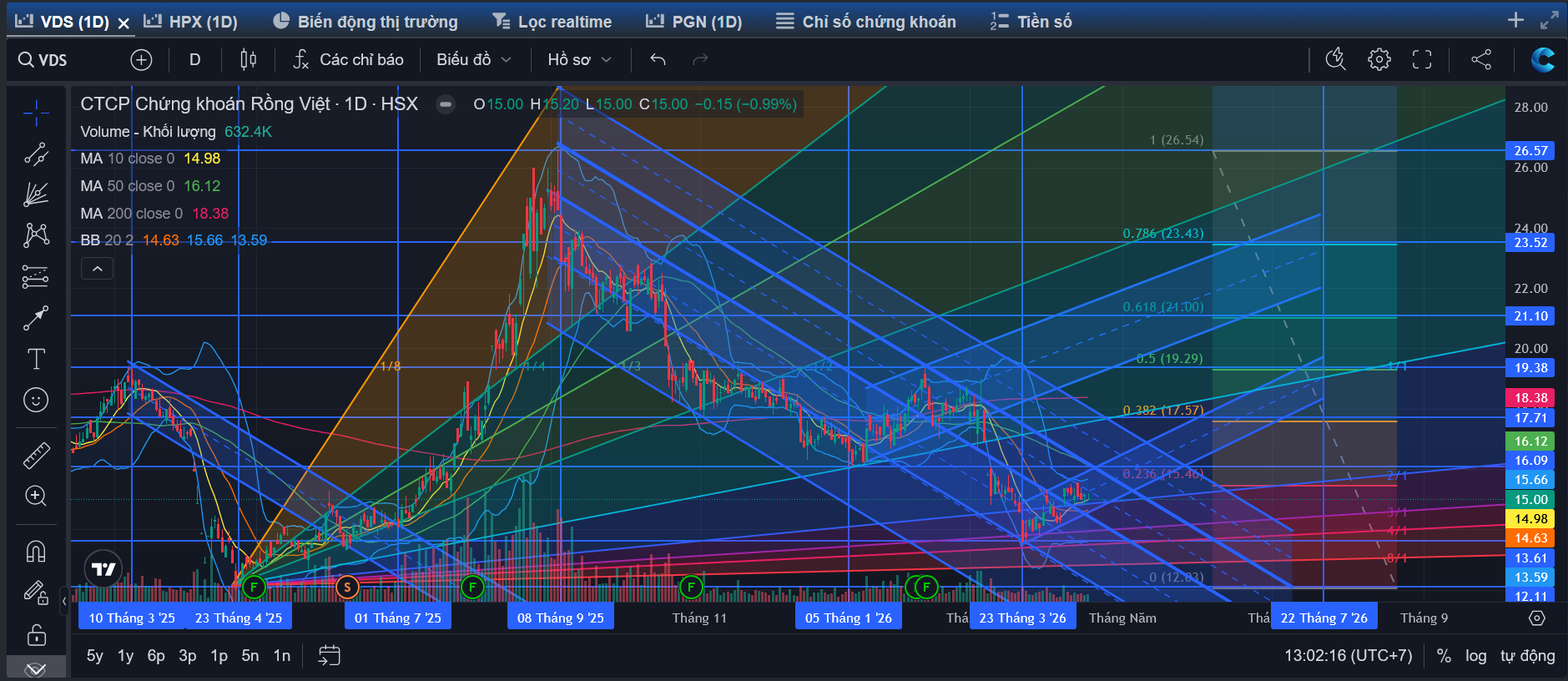Close the VDS (1D) tab

pyautogui.click(x=124, y=23)
